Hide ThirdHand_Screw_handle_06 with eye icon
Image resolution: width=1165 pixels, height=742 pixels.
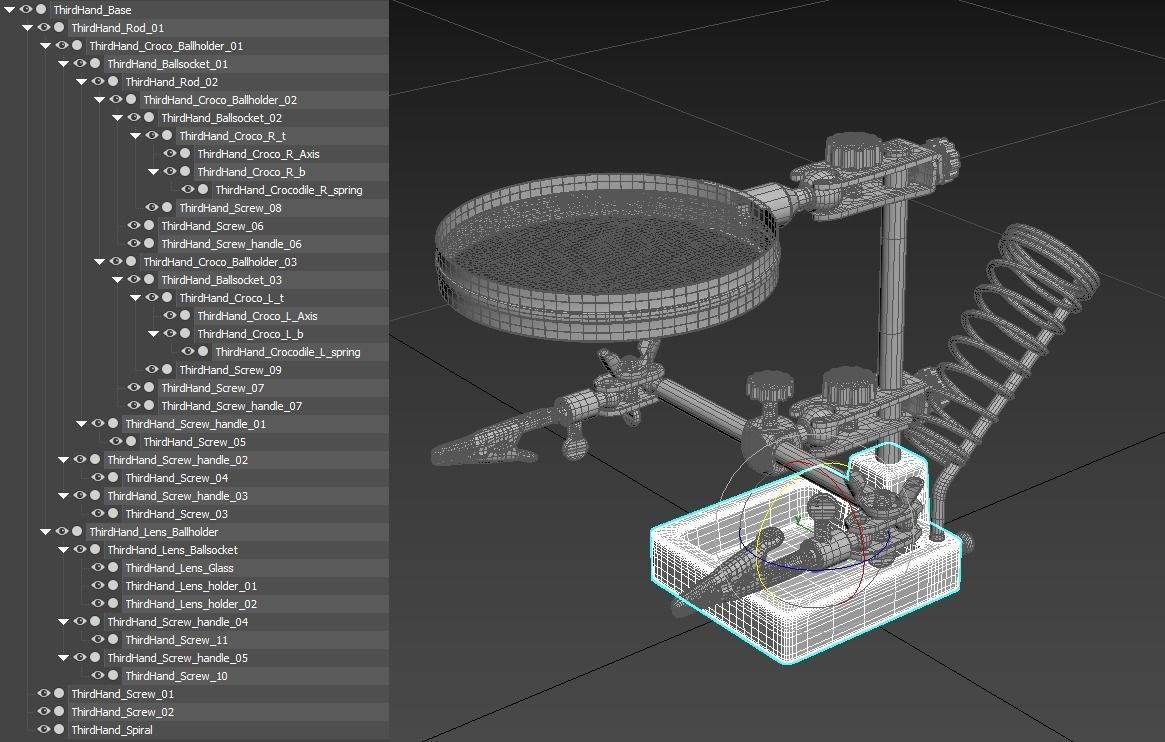click(134, 244)
